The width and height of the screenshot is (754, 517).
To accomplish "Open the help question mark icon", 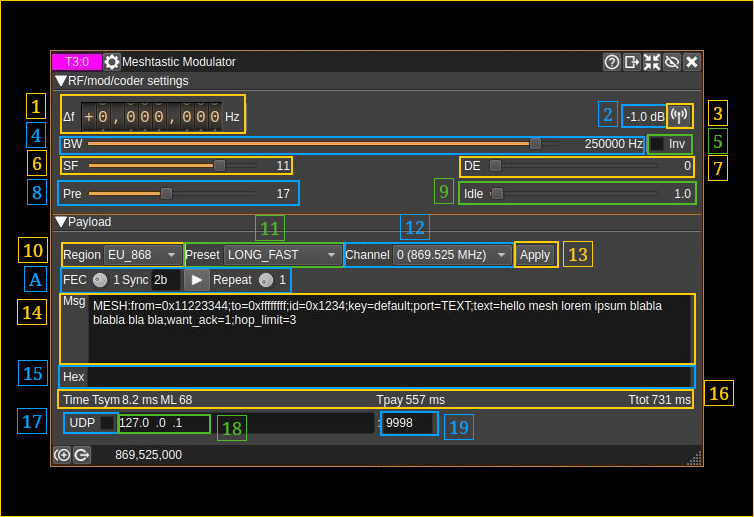I will click(612, 62).
